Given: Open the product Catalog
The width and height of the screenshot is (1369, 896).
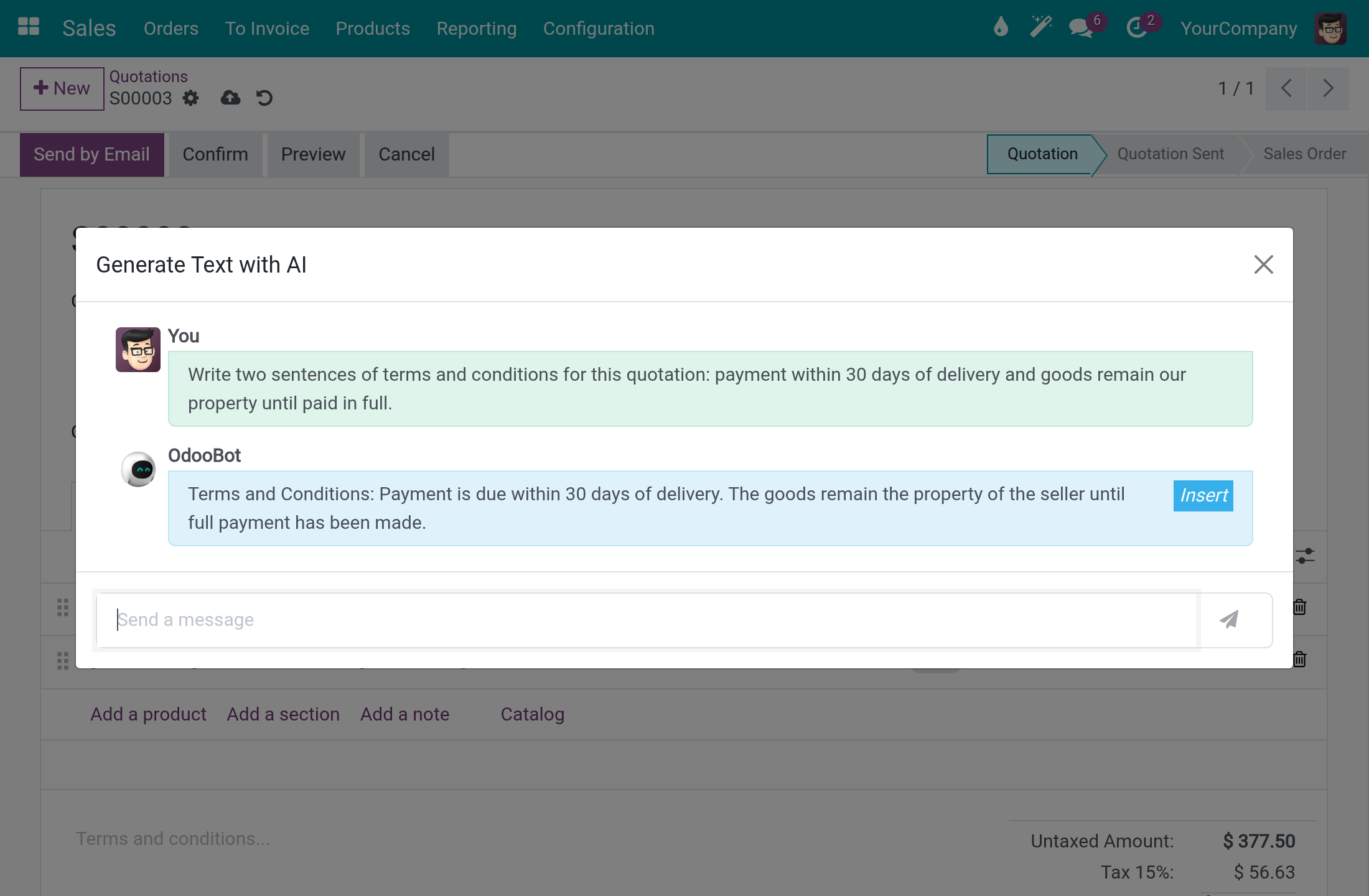Looking at the screenshot, I should coord(533,714).
